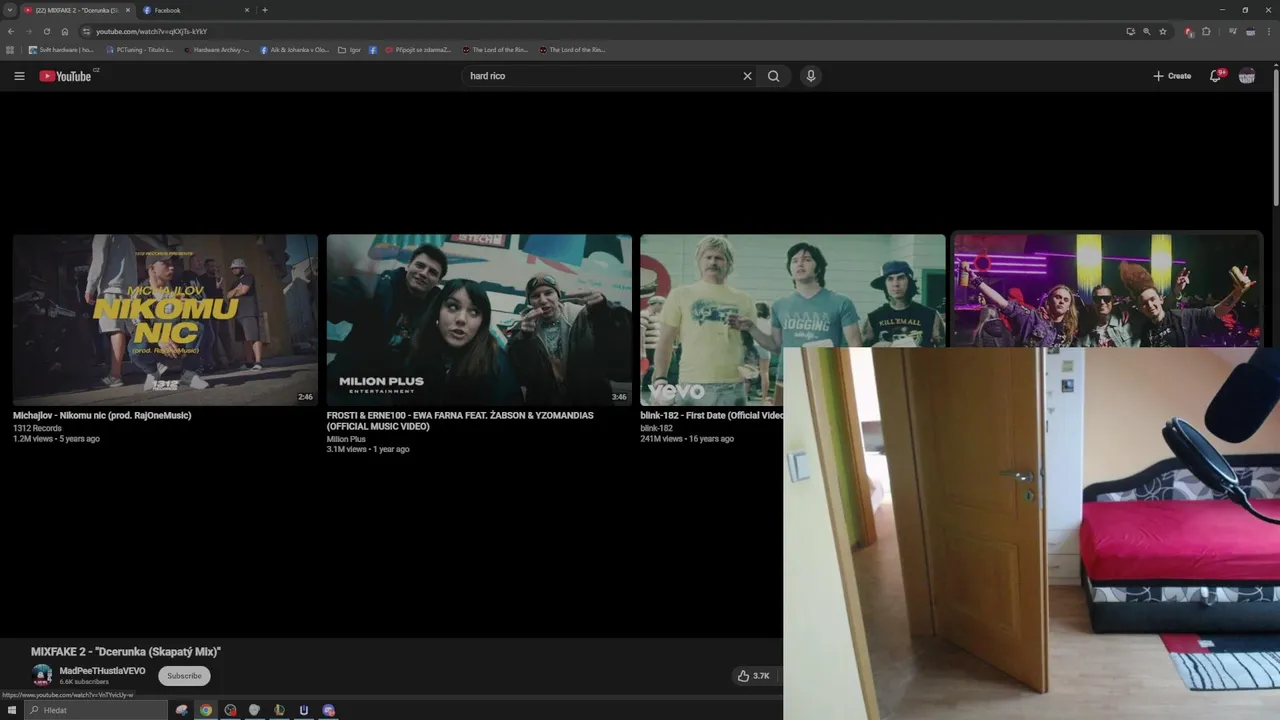Subscribe to MadPeeTHustlaVEVO

click(184, 676)
